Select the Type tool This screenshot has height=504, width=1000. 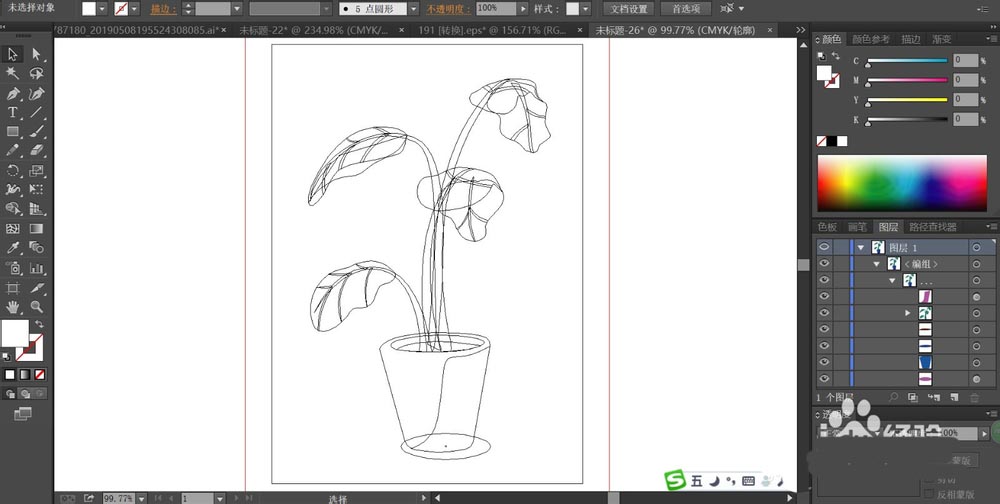coord(13,113)
